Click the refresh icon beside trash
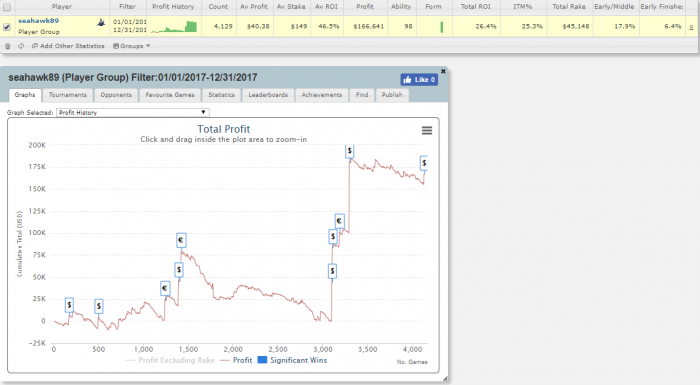This screenshot has width=700, height=385. (x=21, y=46)
